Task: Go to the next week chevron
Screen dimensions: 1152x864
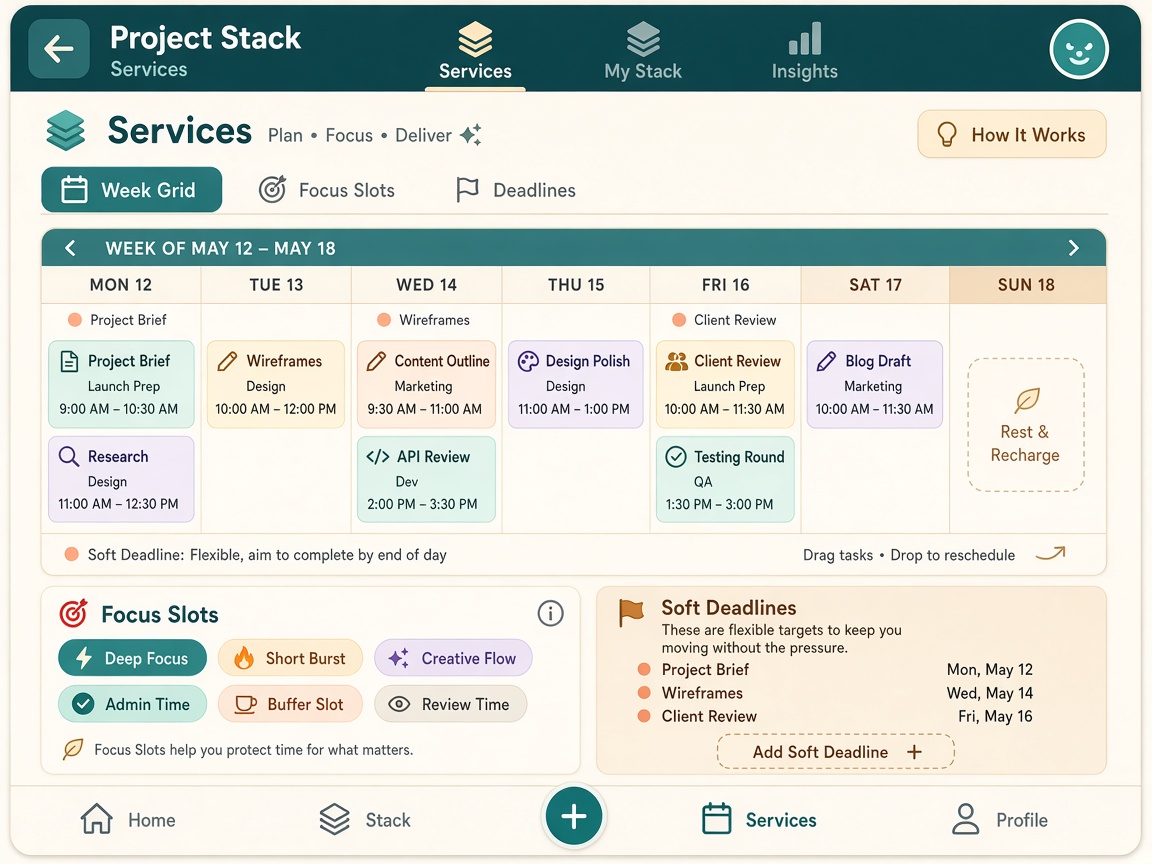Action: coord(1073,248)
